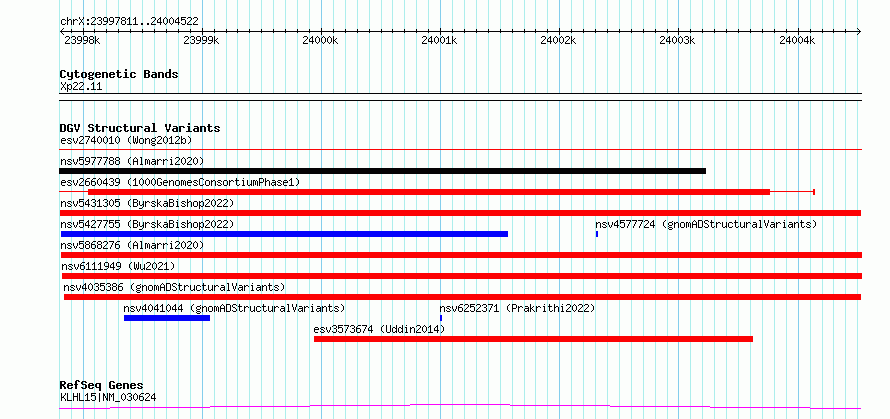Click the chrX:23997811..24004522 region label
This screenshot has height=419, width=890.
point(129,22)
